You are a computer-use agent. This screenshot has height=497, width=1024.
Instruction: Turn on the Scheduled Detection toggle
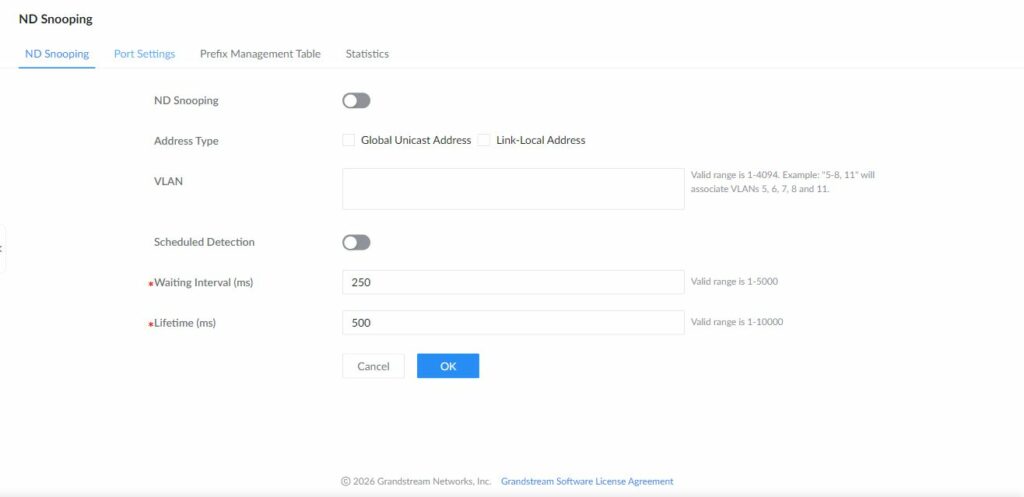pyautogui.click(x=356, y=242)
